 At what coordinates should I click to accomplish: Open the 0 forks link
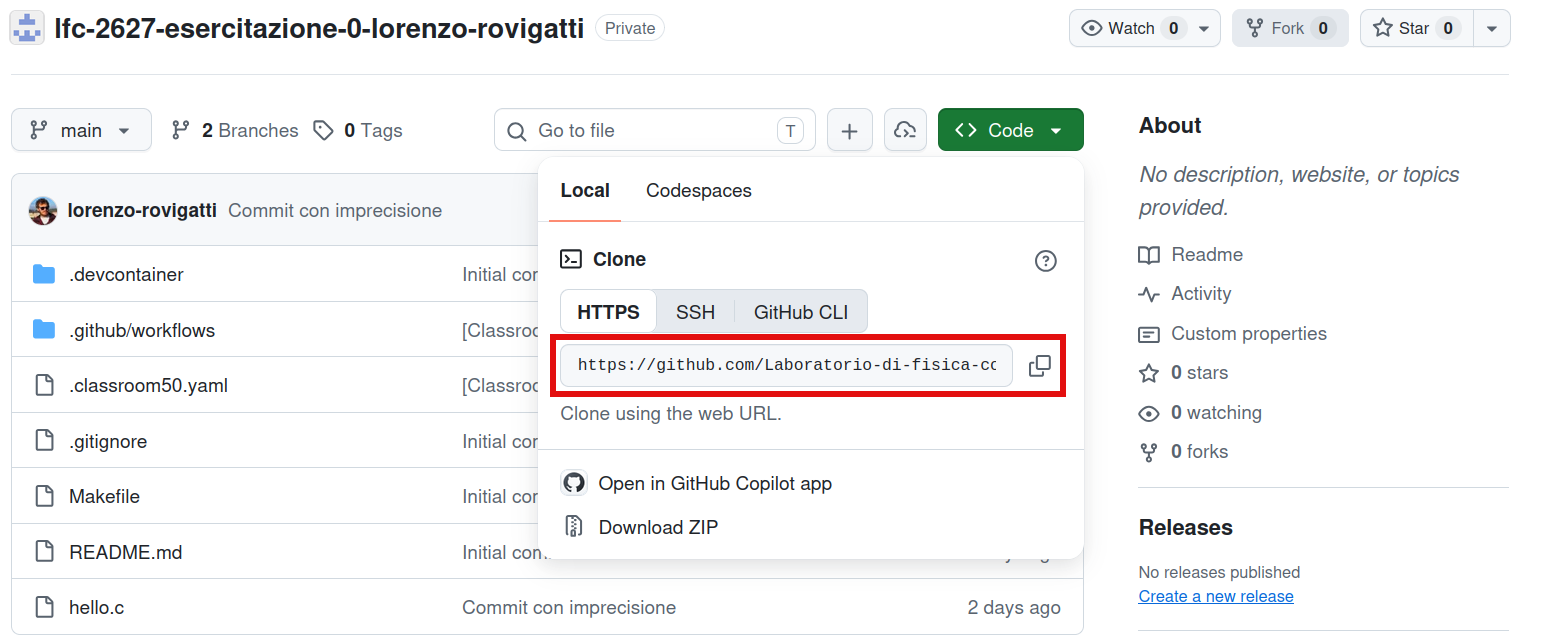tap(1199, 452)
